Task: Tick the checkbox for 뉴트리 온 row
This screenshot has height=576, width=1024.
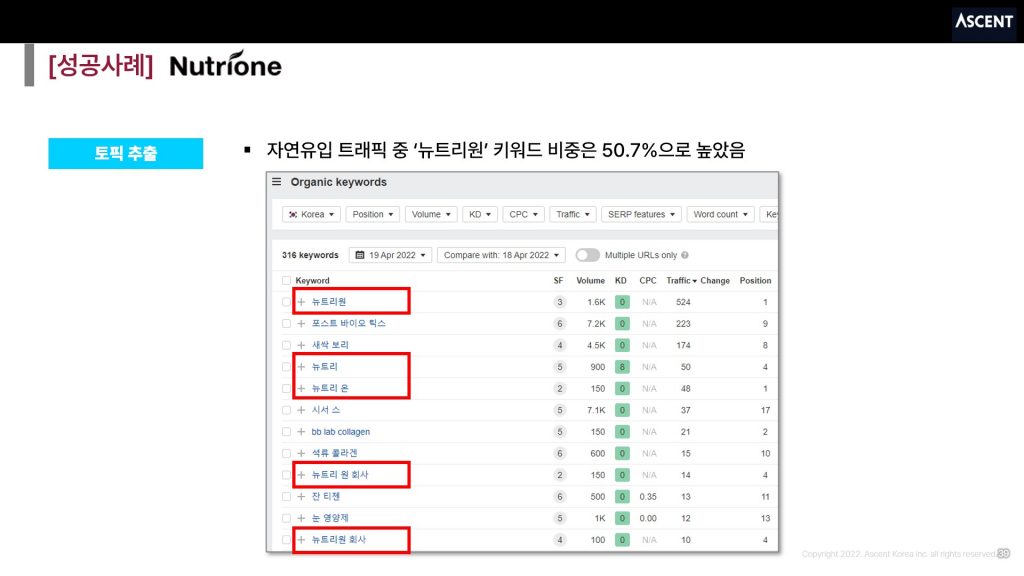Action: [x=286, y=389]
